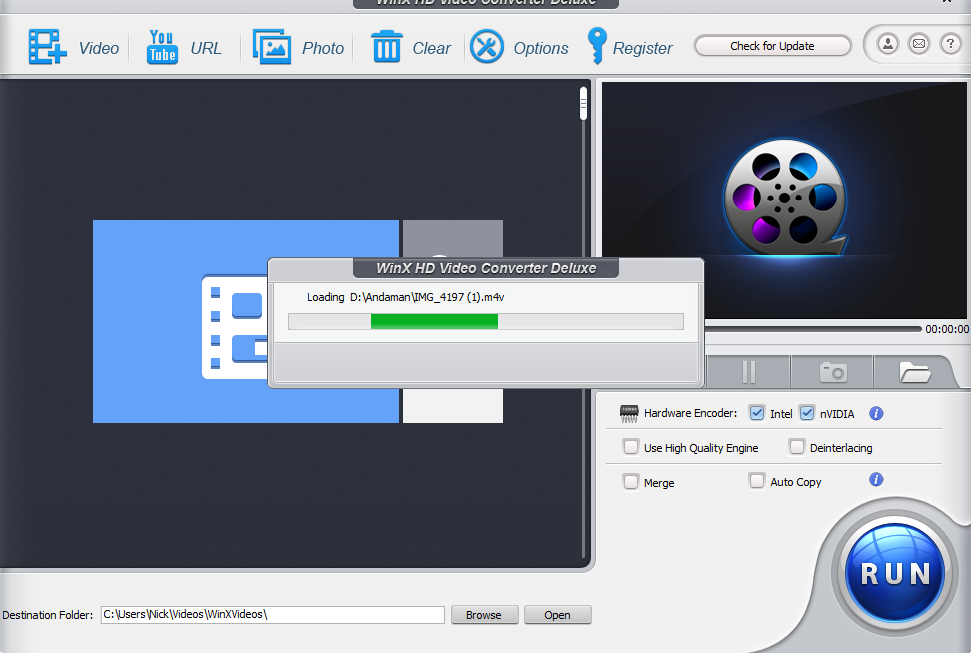Viewport: 971px width, 653px height.
Task: Click the Photo slideshow icon
Action: click(x=271, y=46)
